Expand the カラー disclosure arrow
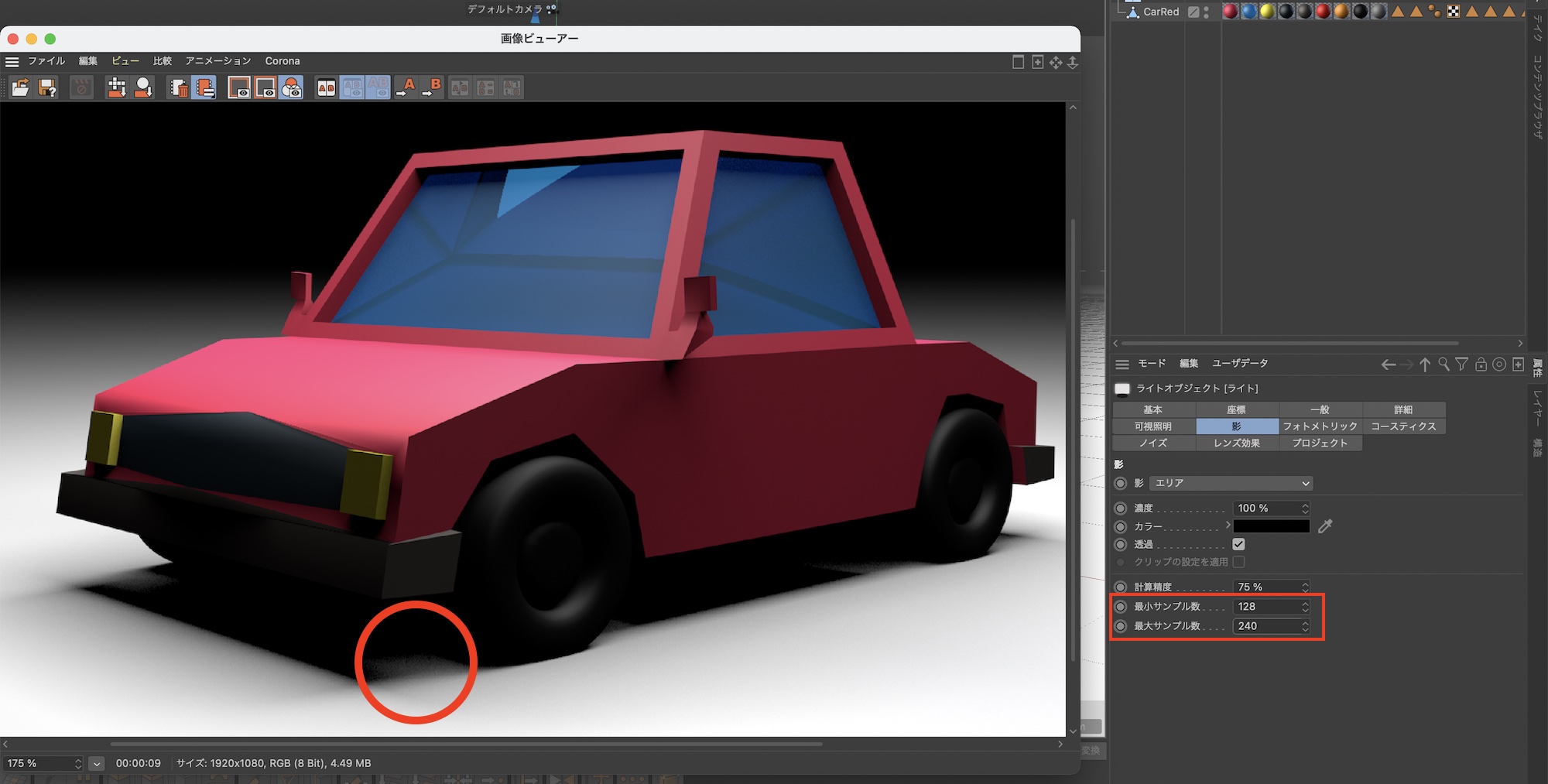Image resolution: width=1548 pixels, height=784 pixels. point(1228,526)
